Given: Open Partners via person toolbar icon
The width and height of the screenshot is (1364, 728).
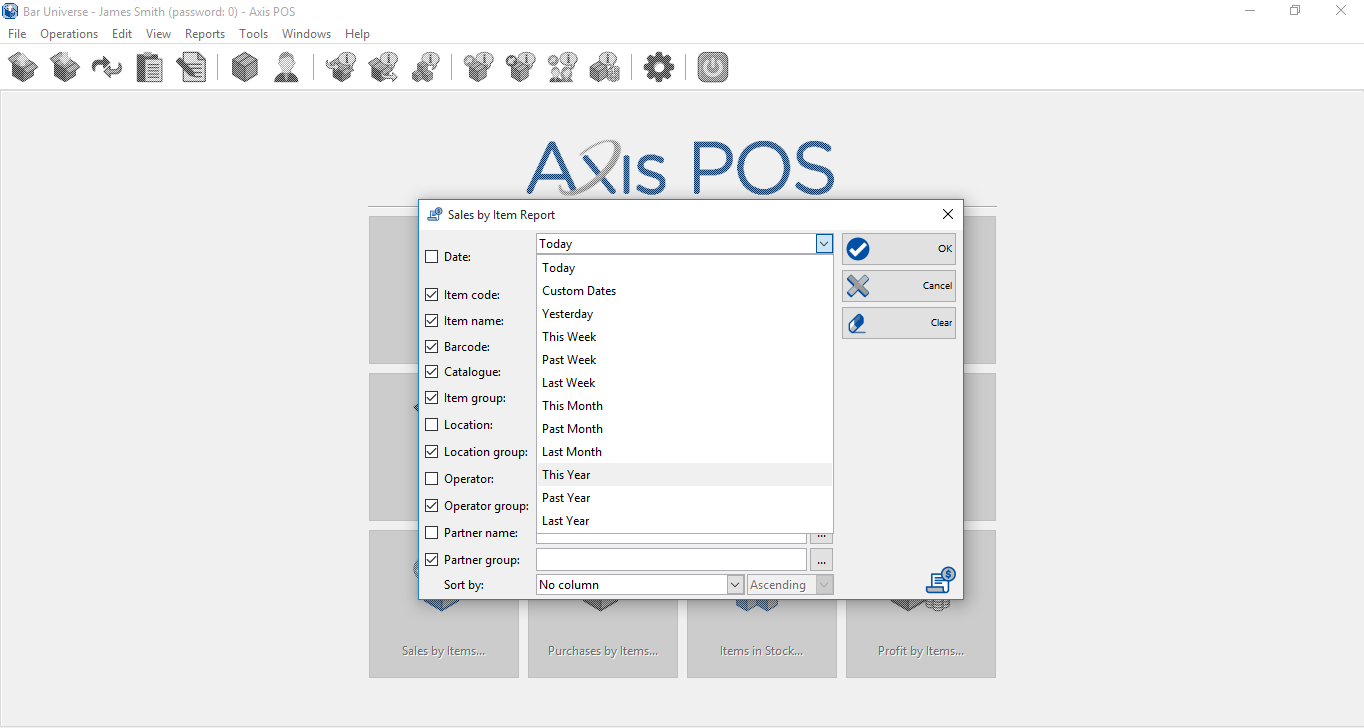Looking at the screenshot, I should (286, 68).
